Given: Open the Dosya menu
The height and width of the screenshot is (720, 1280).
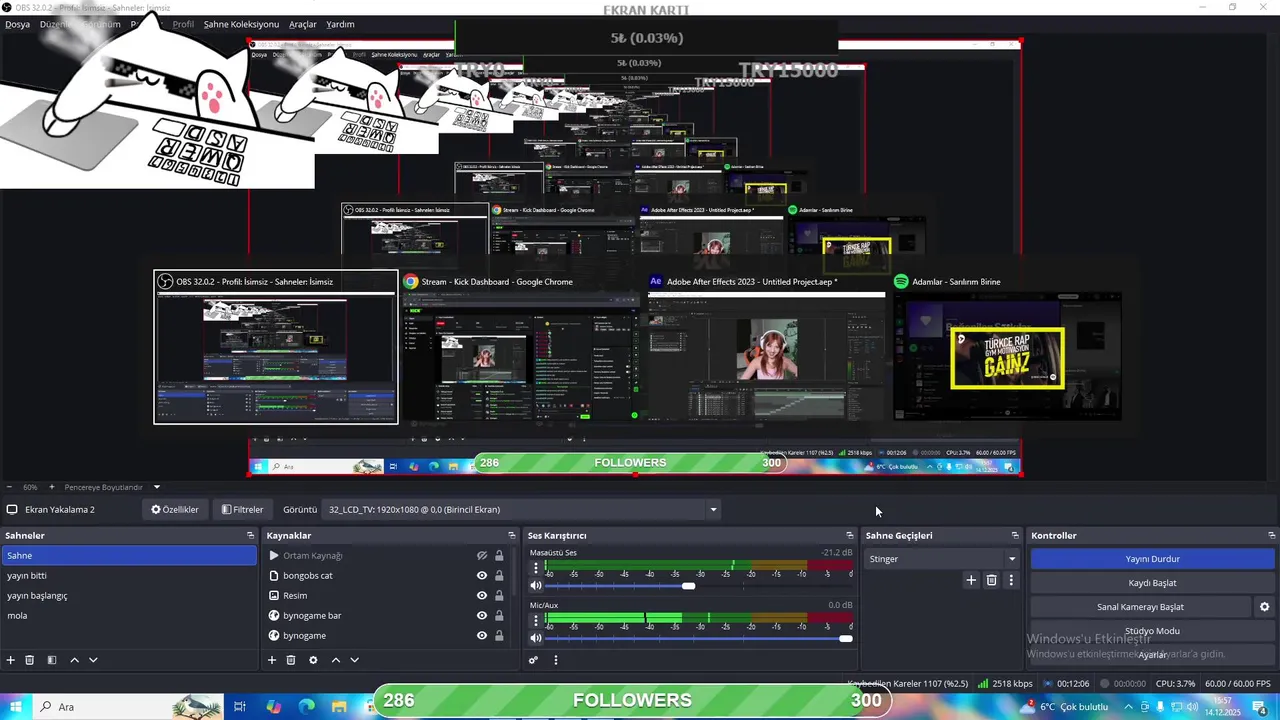Looking at the screenshot, I should 17,24.
